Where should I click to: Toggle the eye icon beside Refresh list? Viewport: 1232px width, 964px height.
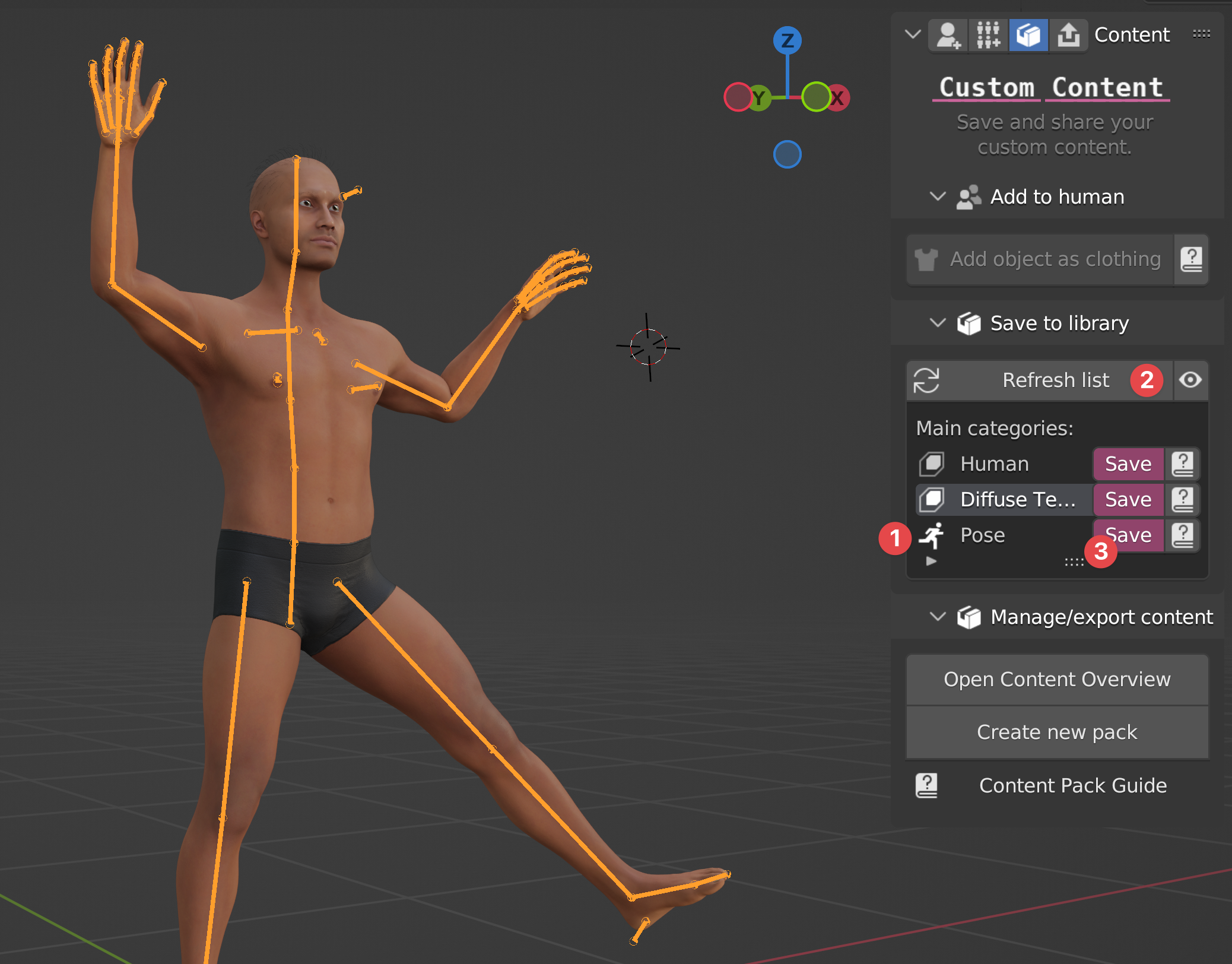[x=1190, y=380]
